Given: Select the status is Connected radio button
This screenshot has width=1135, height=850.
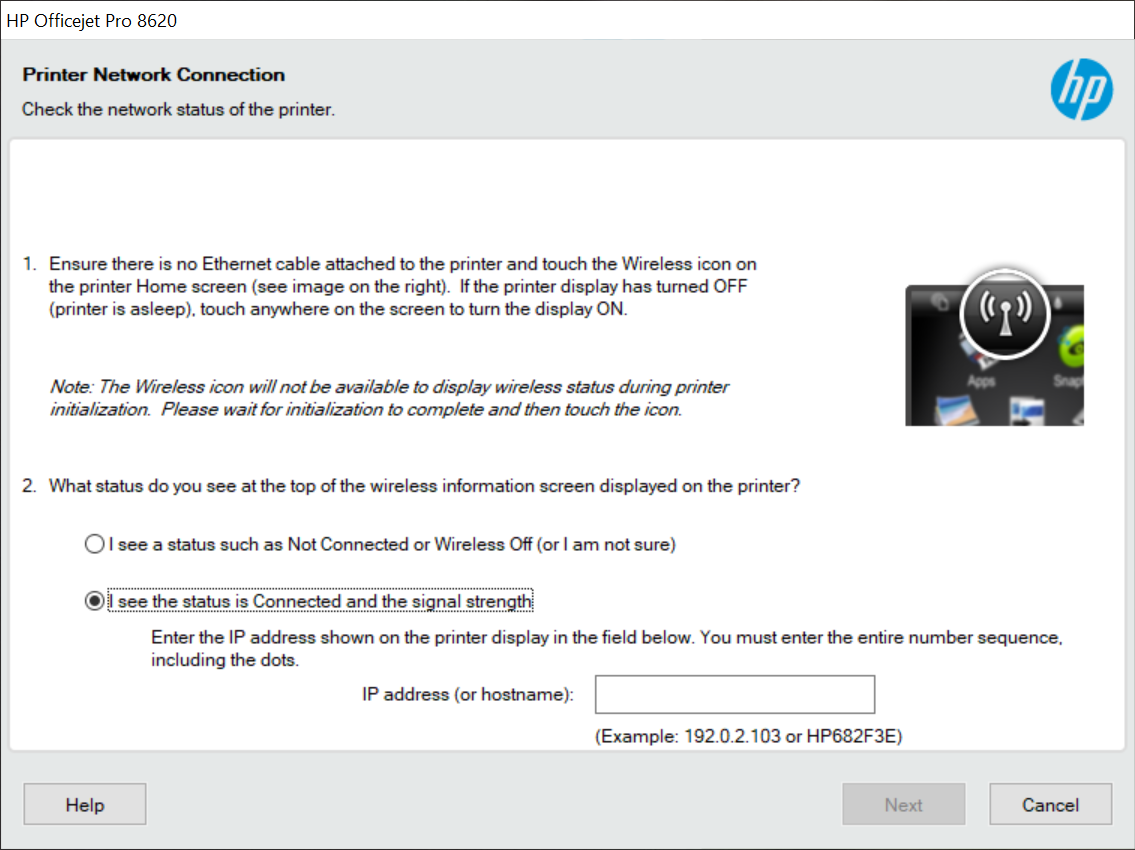Looking at the screenshot, I should 95,602.
